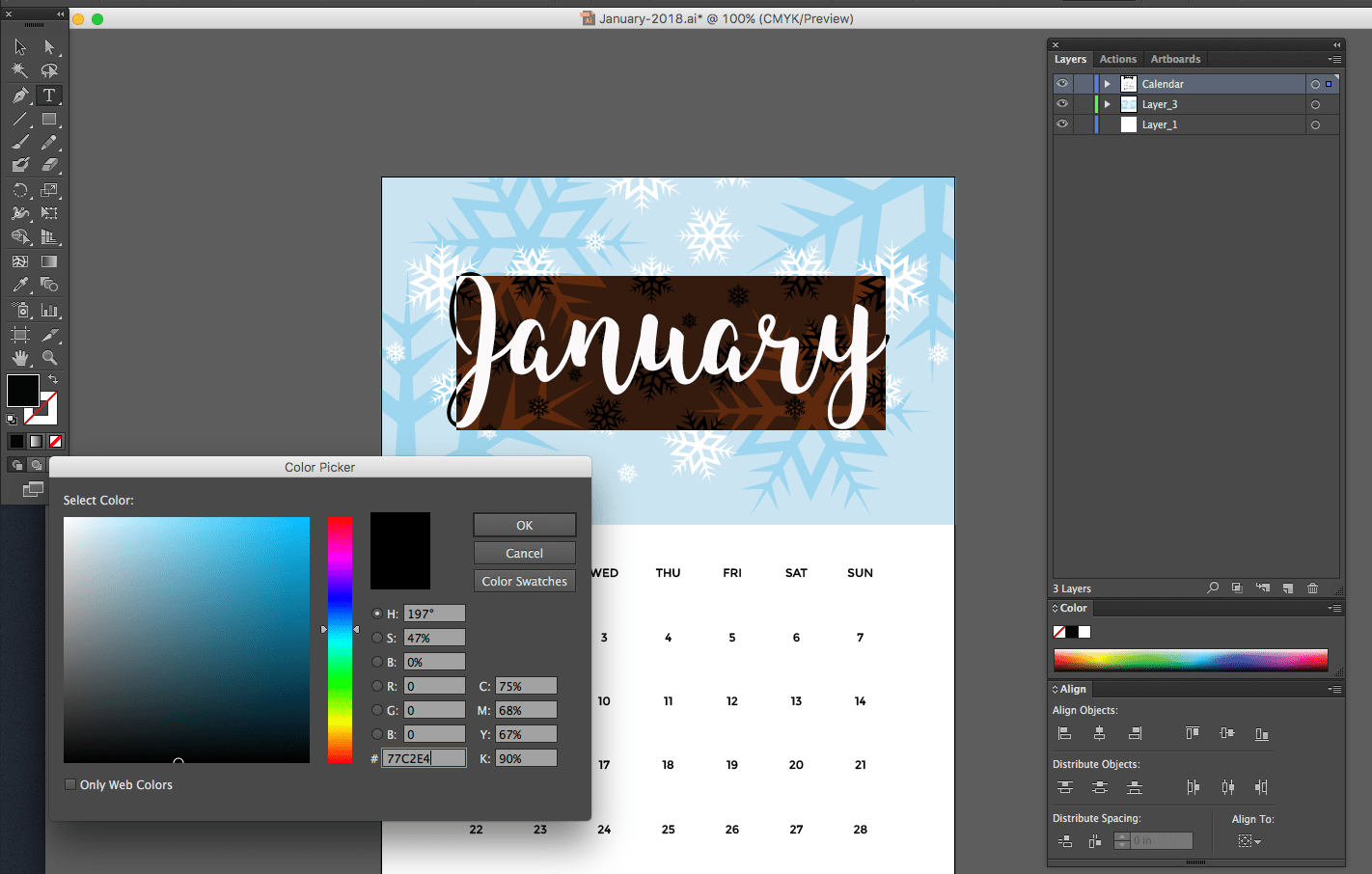Expand the Calendar layer

pos(1108,84)
